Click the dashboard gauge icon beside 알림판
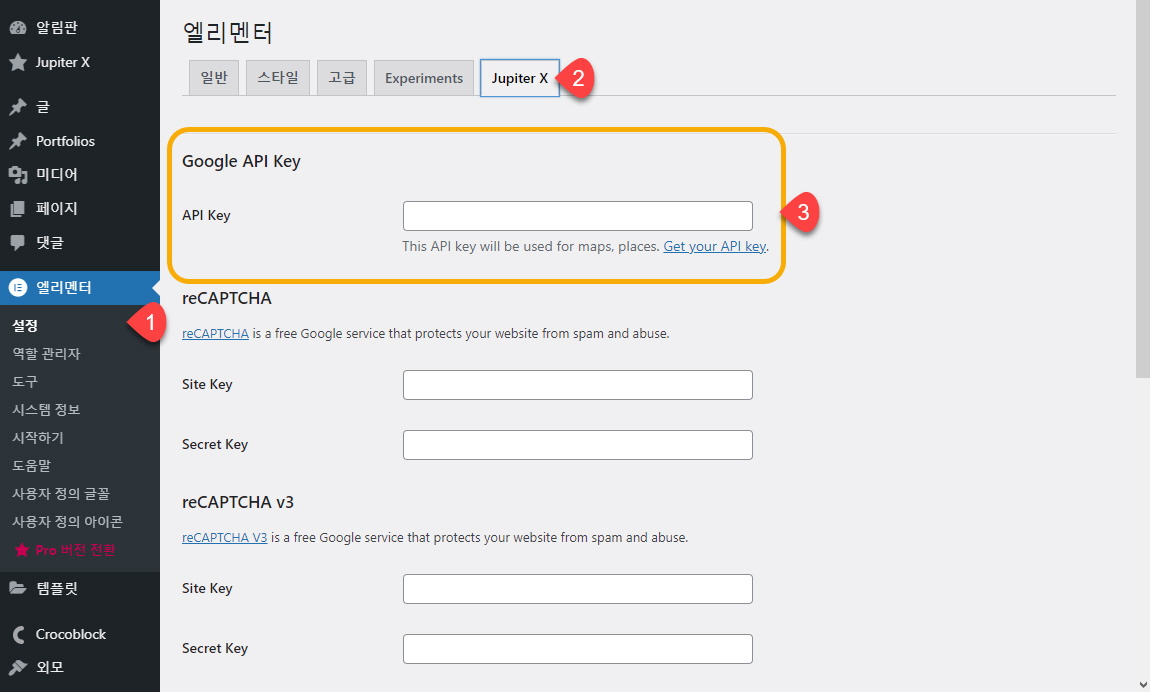This screenshot has width=1150, height=692. (x=18, y=28)
